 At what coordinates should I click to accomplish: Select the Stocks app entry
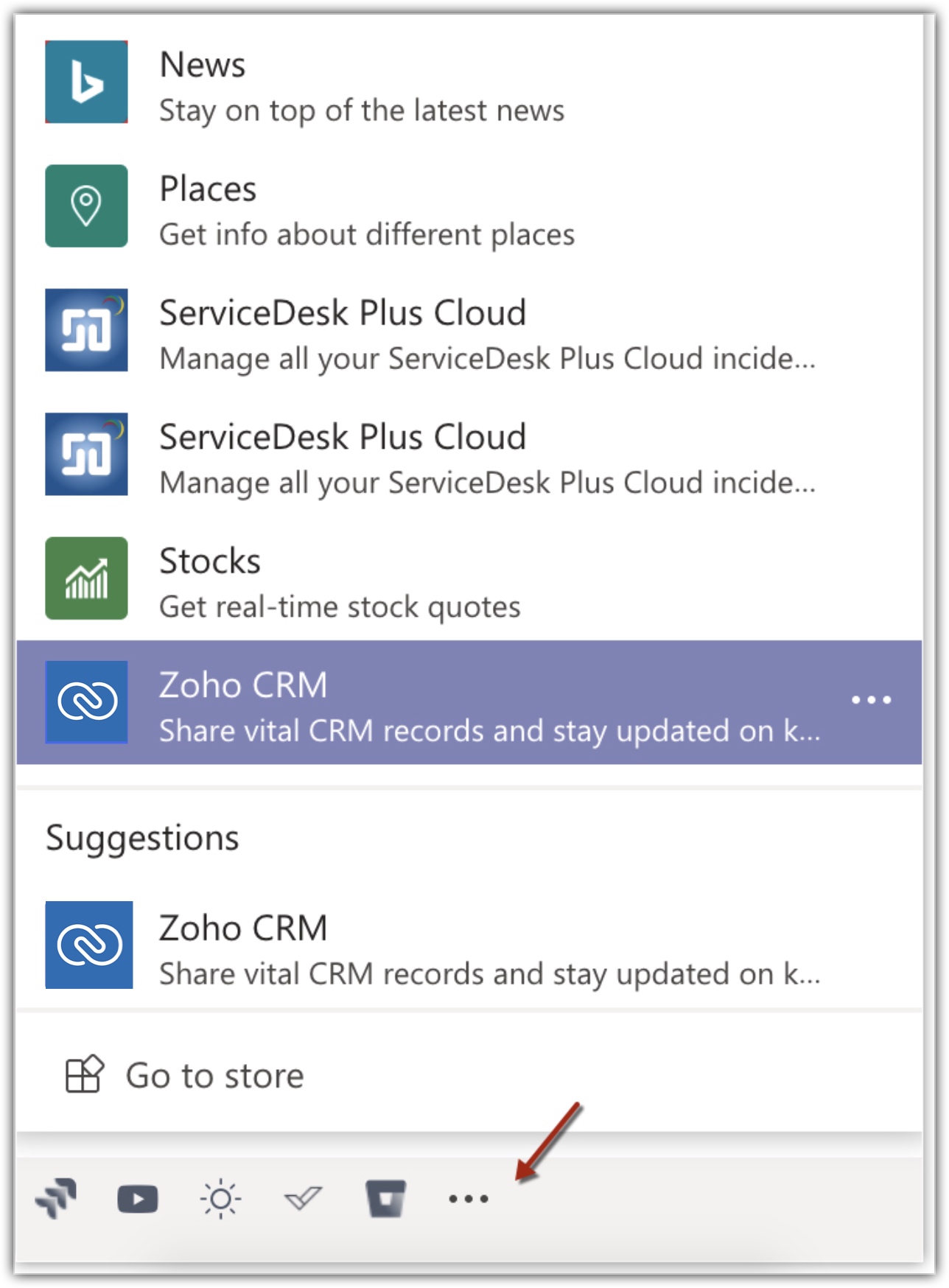469,578
